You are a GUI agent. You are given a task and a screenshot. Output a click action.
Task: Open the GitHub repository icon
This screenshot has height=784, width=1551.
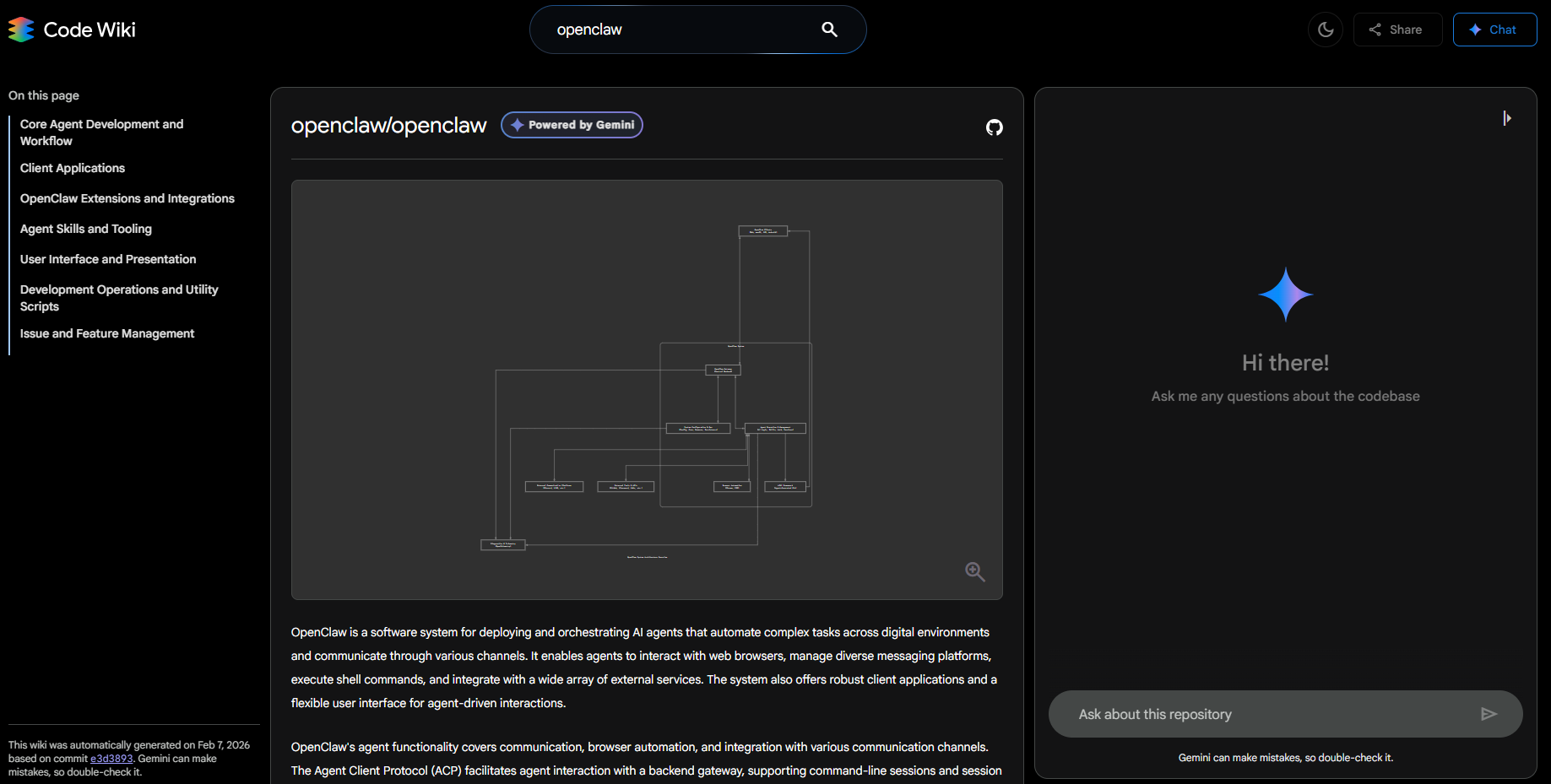pos(995,127)
